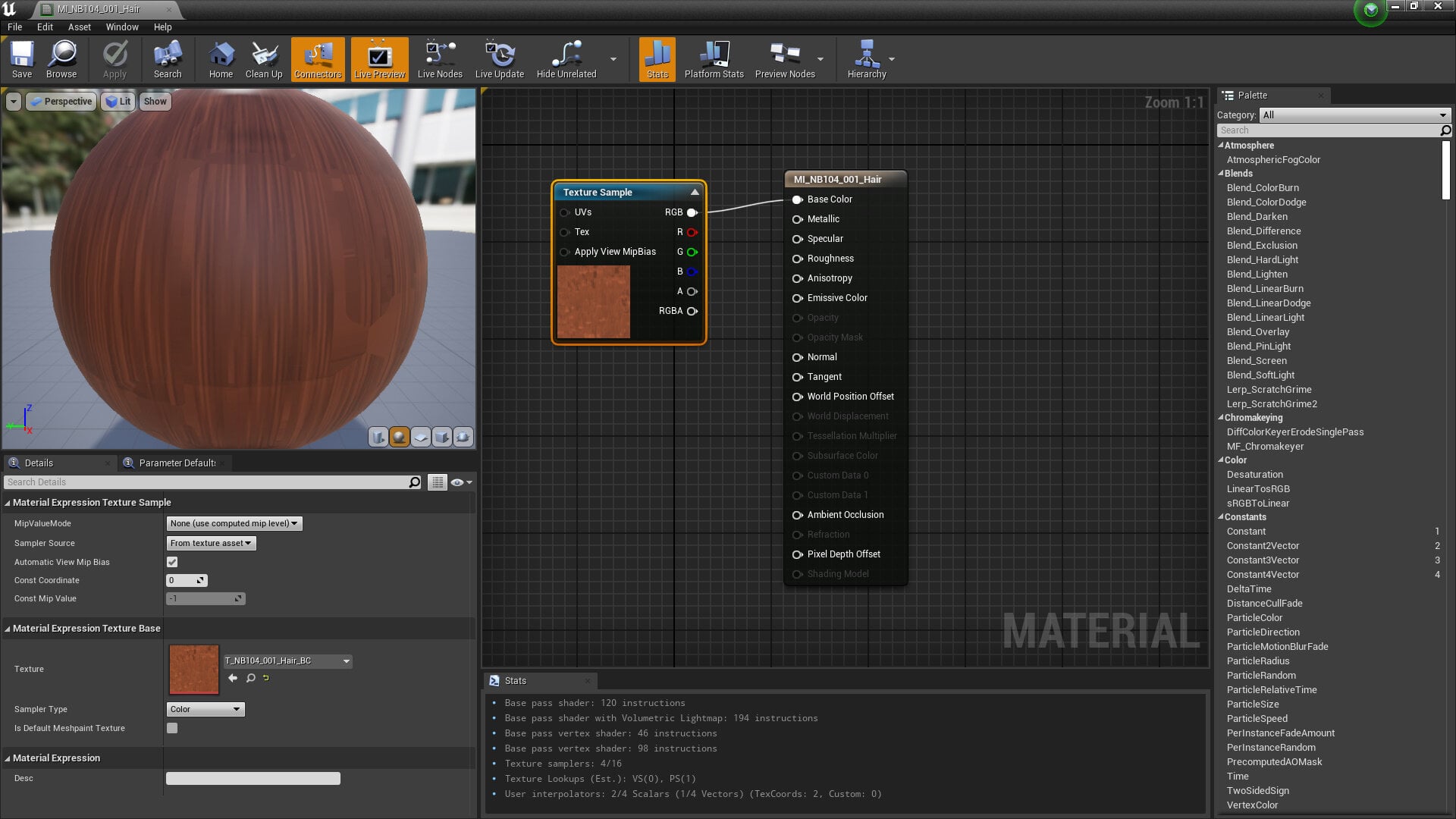Click the Save toolbar icon
The image size is (1456, 819).
click(x=22, y=59)
